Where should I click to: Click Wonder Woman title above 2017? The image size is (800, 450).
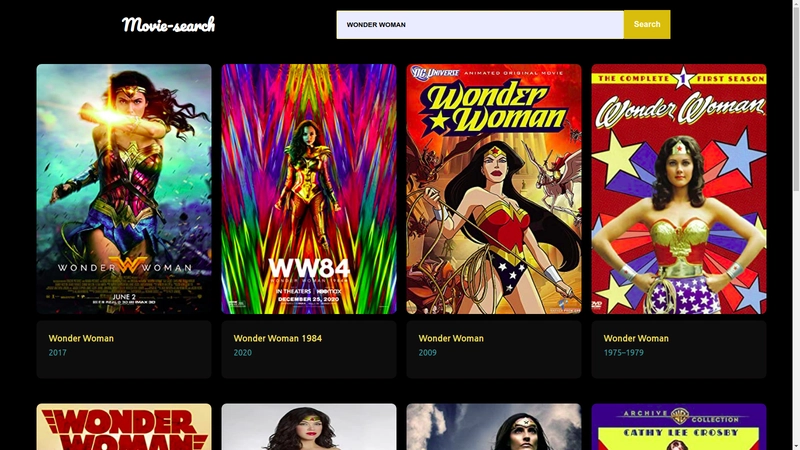pyautogui.click(x=81, y=338)
